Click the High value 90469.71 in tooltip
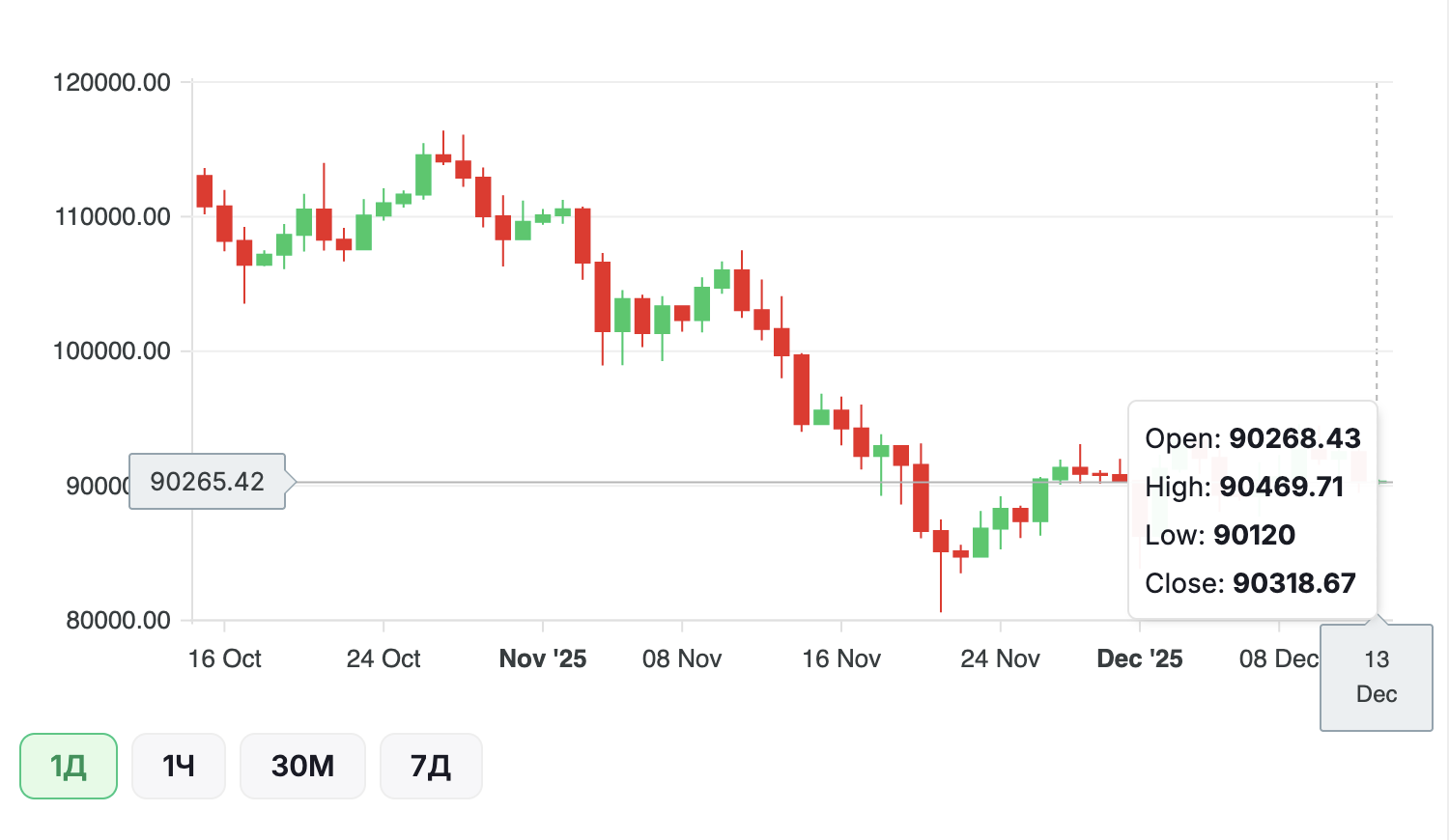1449x840 pixels. click(1281, 487)
